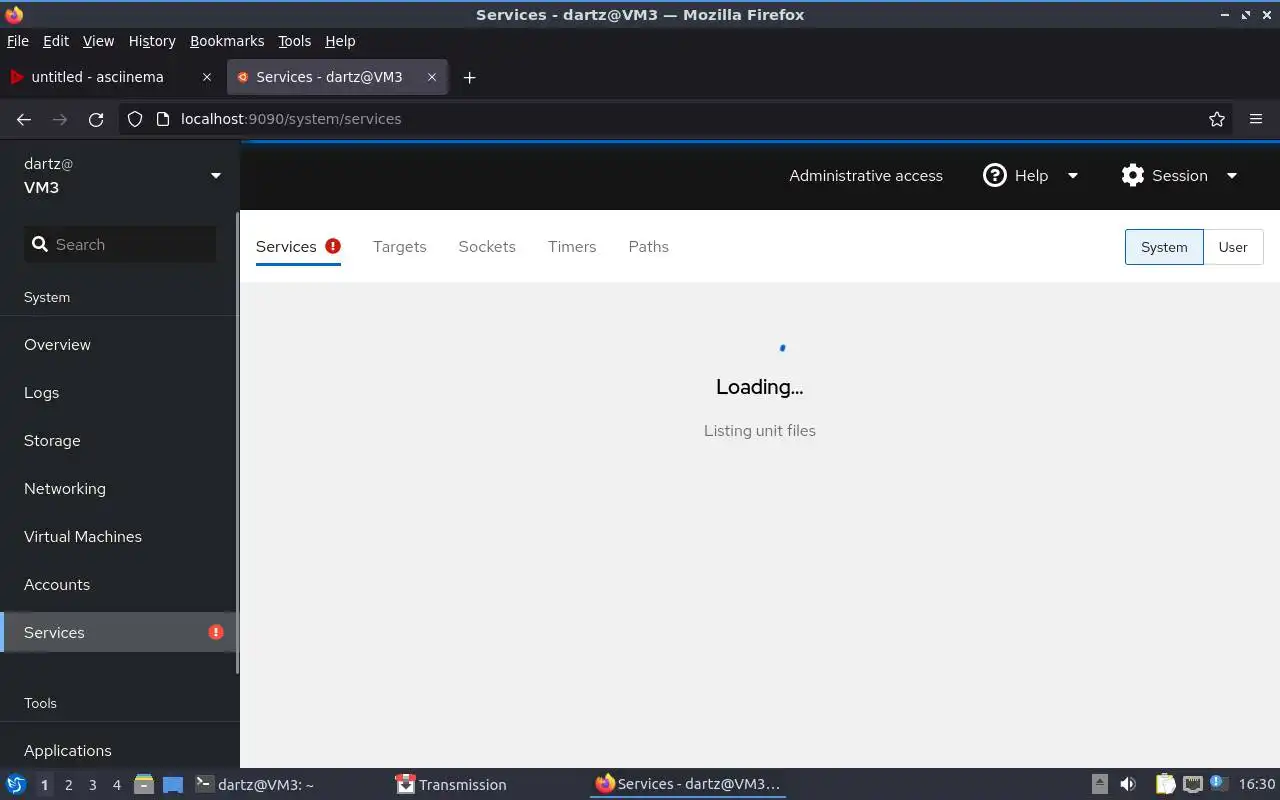
Task: Click the Session gear icon
Action: [1132, 176]
